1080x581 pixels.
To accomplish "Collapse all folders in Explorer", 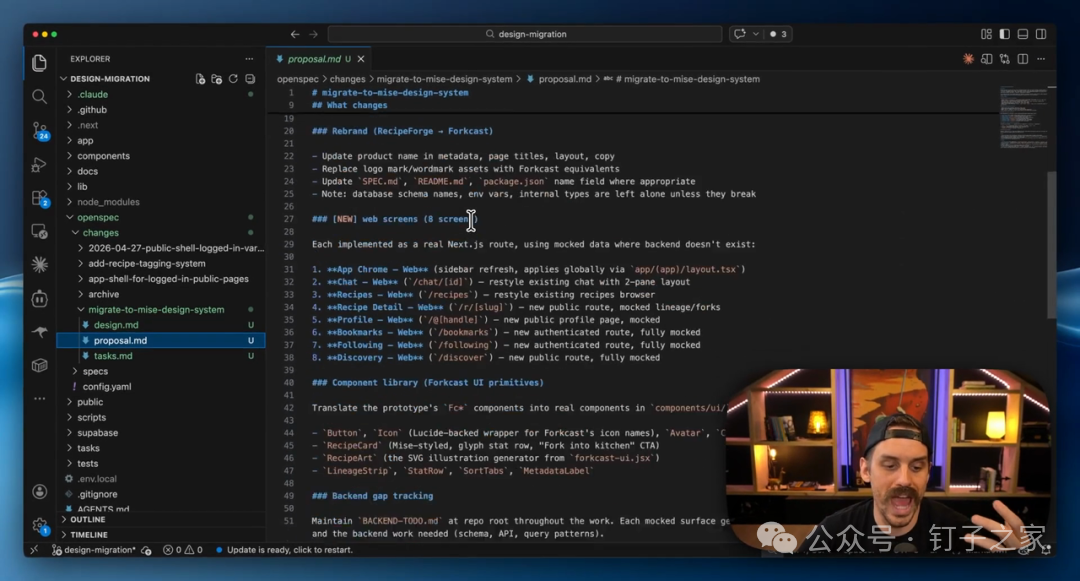I will coord(250,79).
